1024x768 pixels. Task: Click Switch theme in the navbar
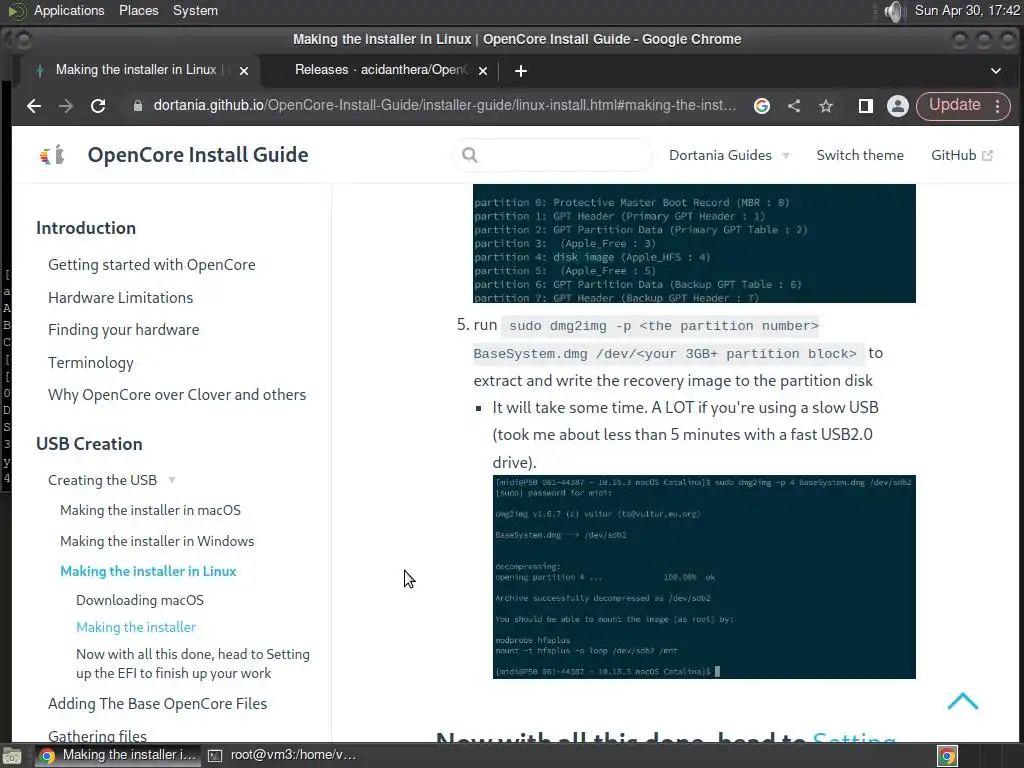click(x=860, y=155)
